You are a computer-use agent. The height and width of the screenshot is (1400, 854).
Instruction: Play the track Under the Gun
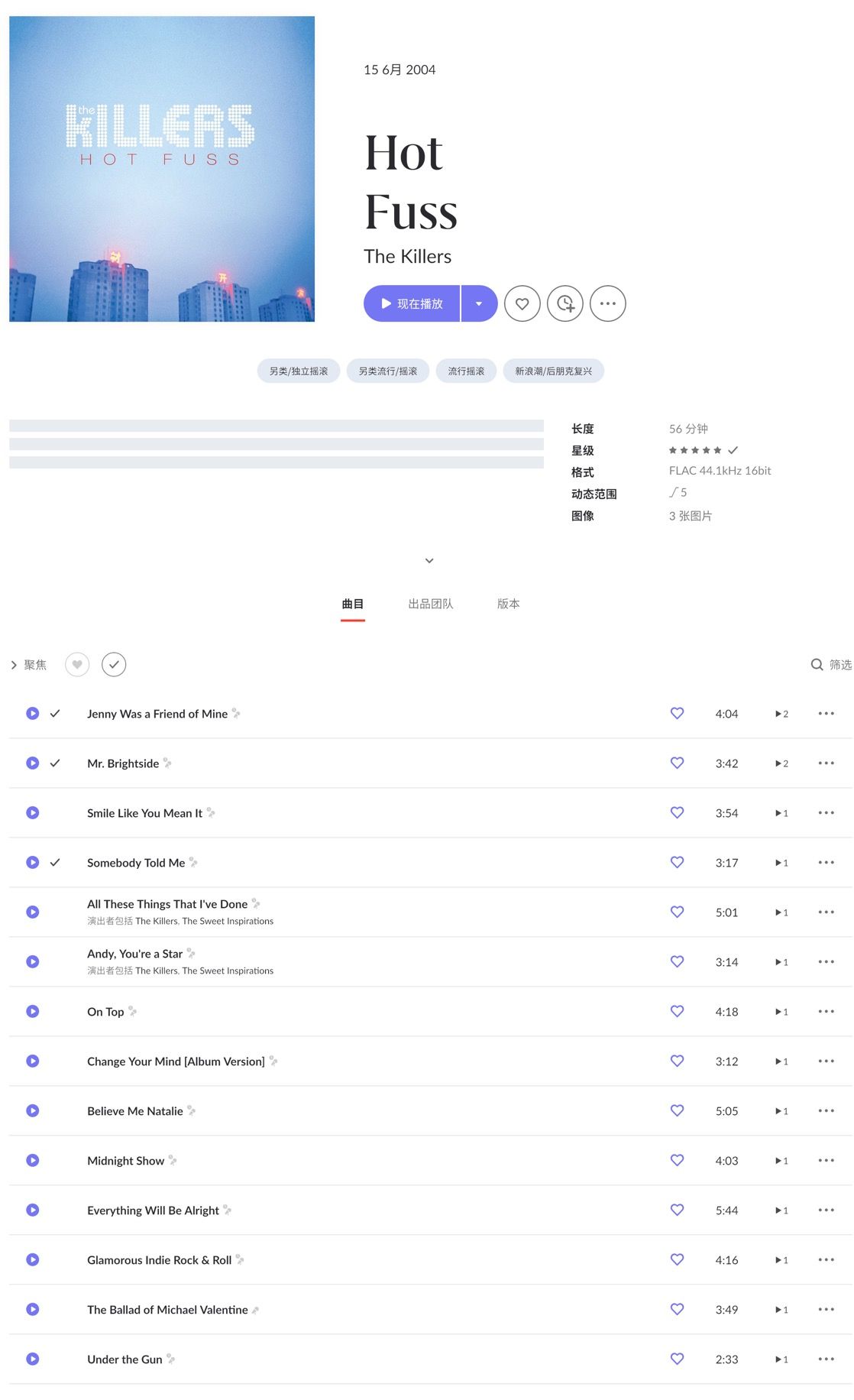[33, 1359]
